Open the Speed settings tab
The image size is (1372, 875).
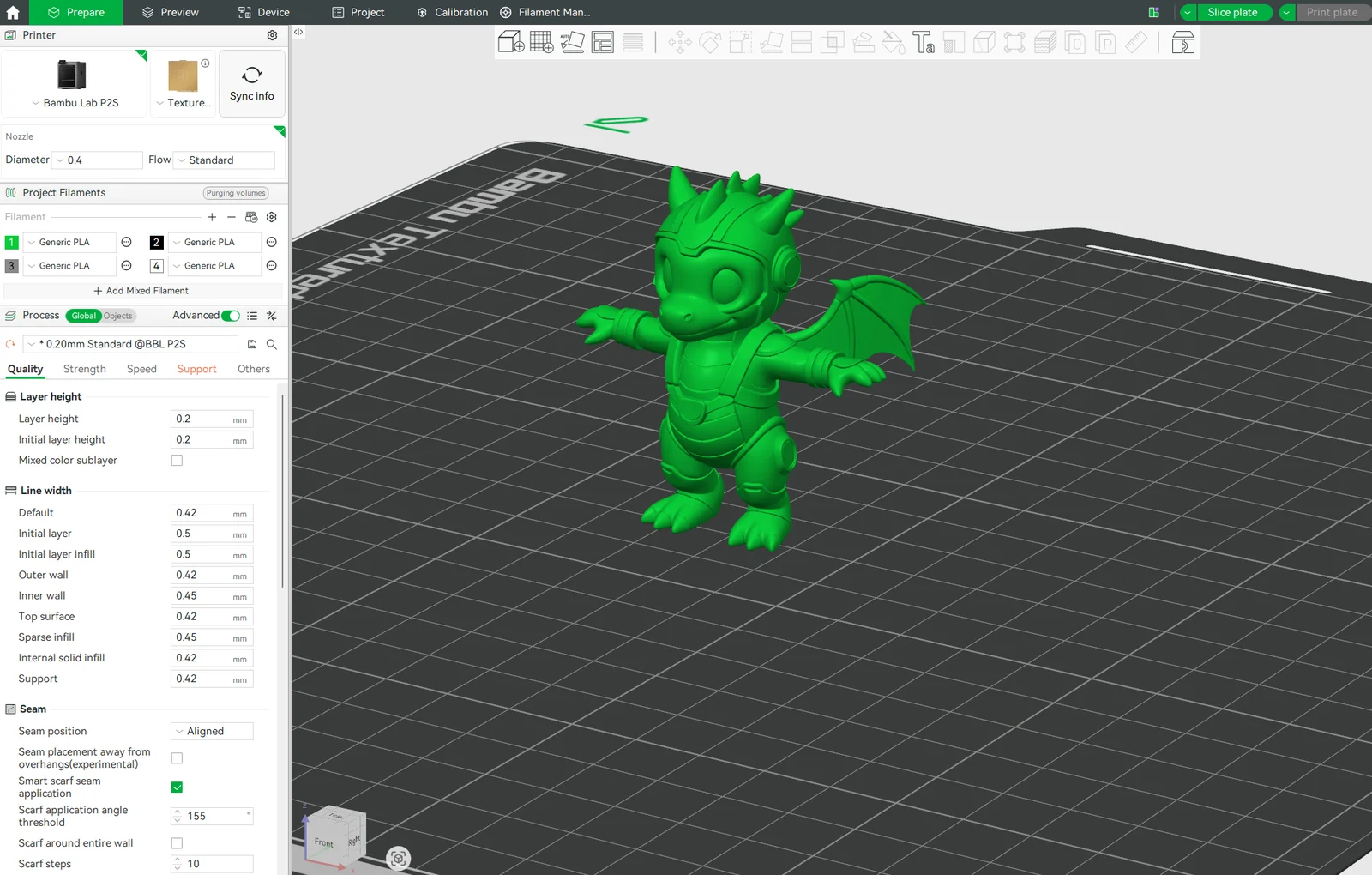coord(141,369)
